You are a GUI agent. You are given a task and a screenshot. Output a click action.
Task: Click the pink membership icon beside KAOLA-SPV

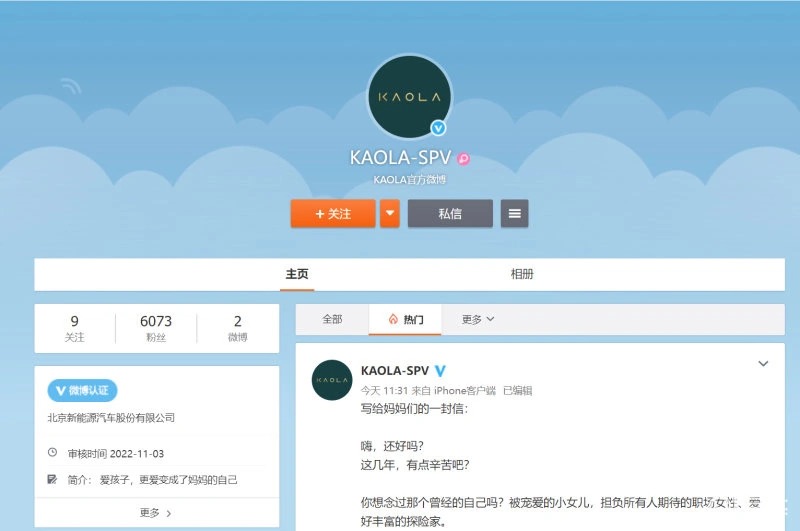pyautogui.click(x=464, y=159)
